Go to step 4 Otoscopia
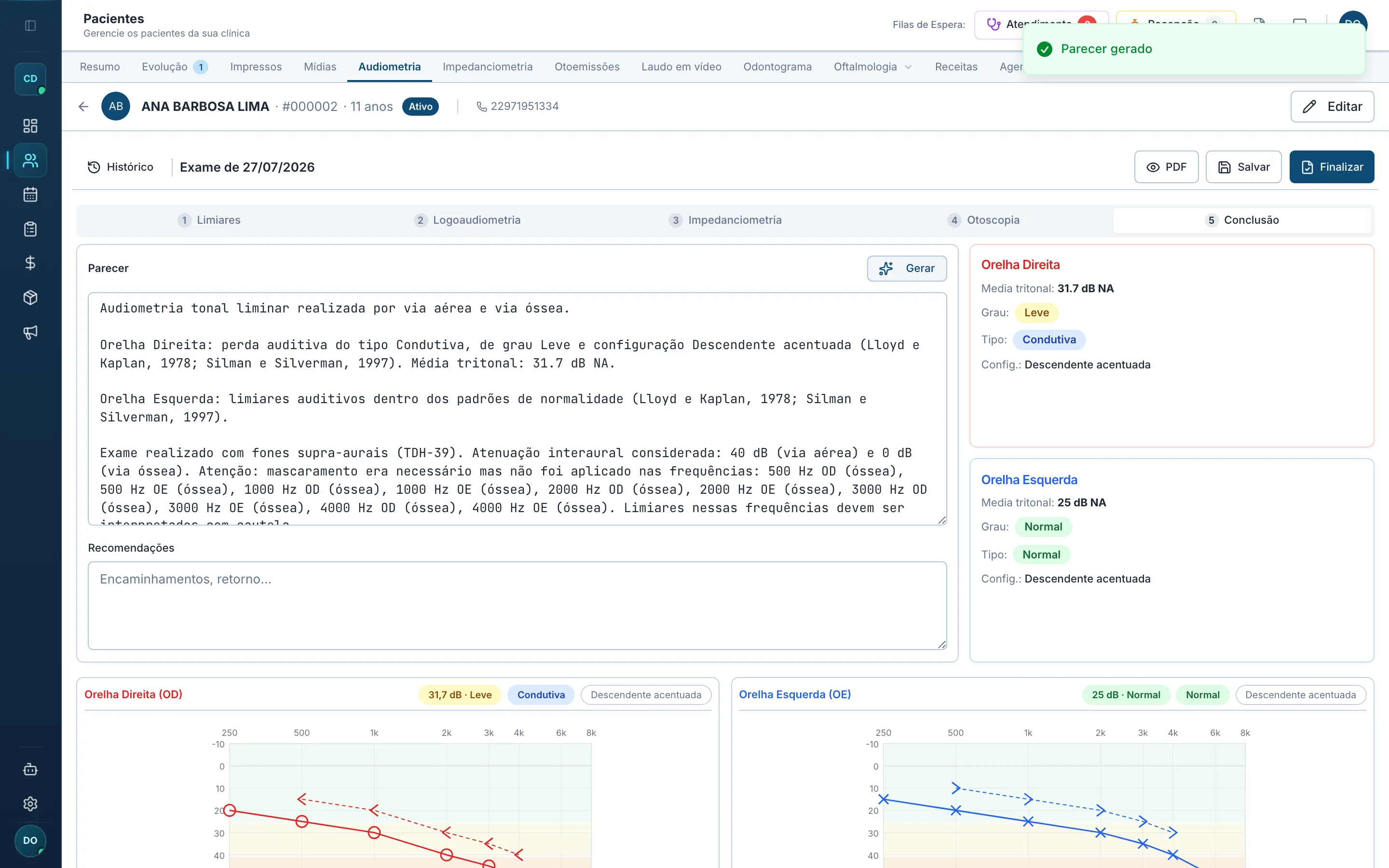 pos(983,220)
